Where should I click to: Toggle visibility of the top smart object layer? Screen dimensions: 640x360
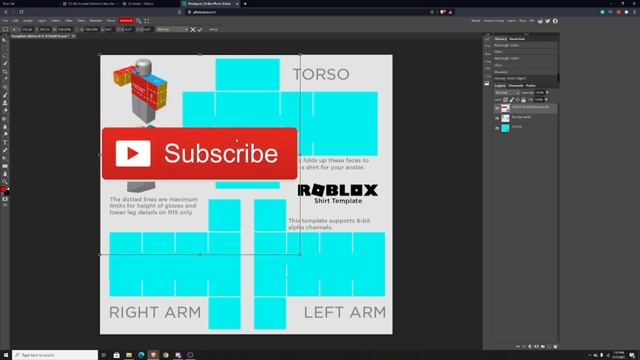(497, 108)
